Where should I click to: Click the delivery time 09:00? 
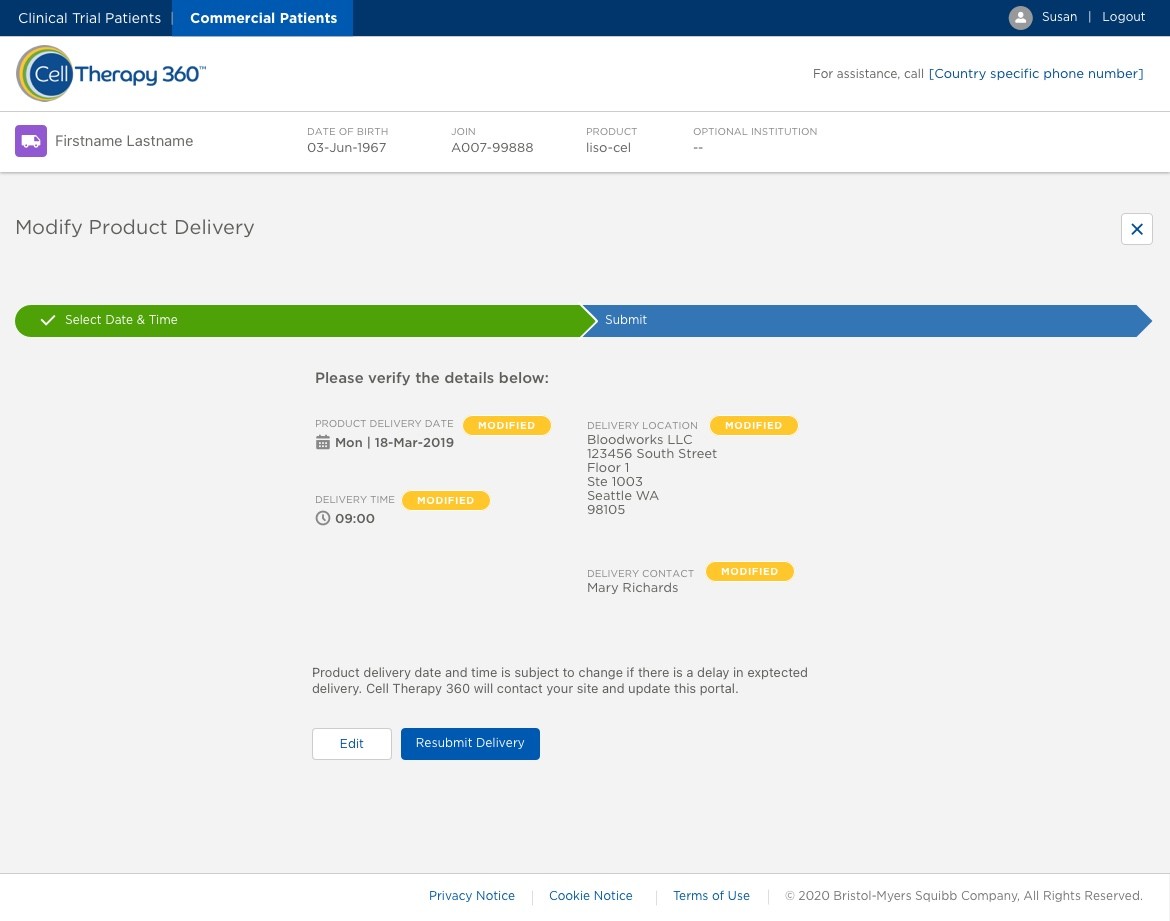point(354,519)
